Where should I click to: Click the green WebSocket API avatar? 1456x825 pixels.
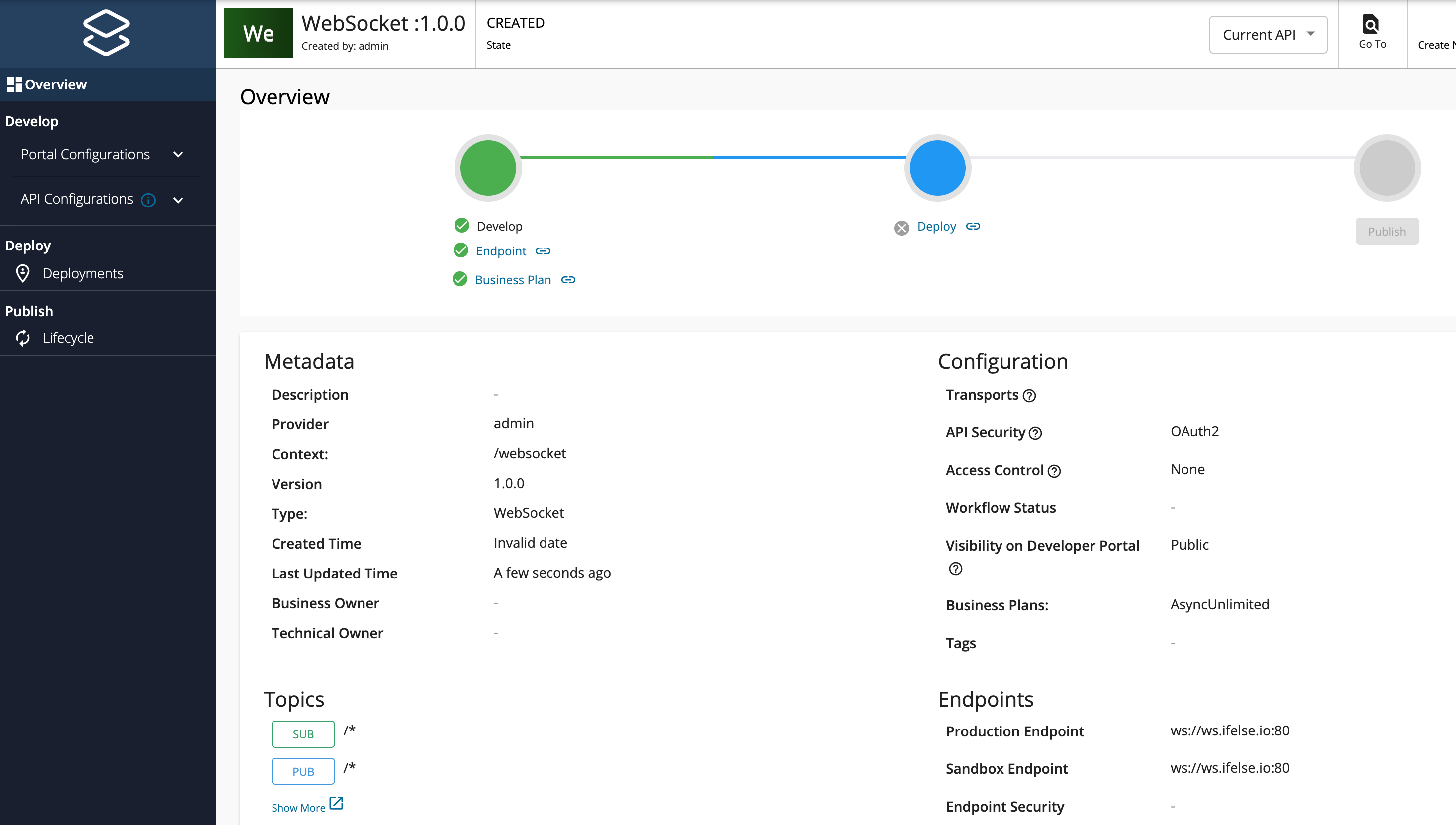258,32
